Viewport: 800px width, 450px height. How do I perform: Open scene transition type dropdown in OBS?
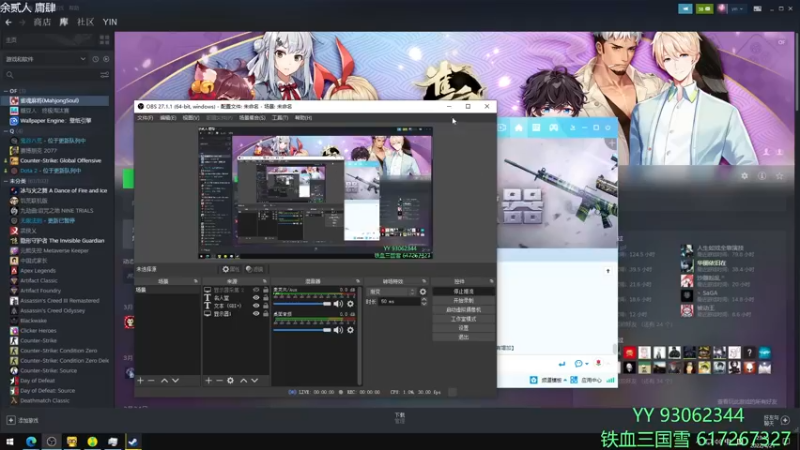click(391, 292)
